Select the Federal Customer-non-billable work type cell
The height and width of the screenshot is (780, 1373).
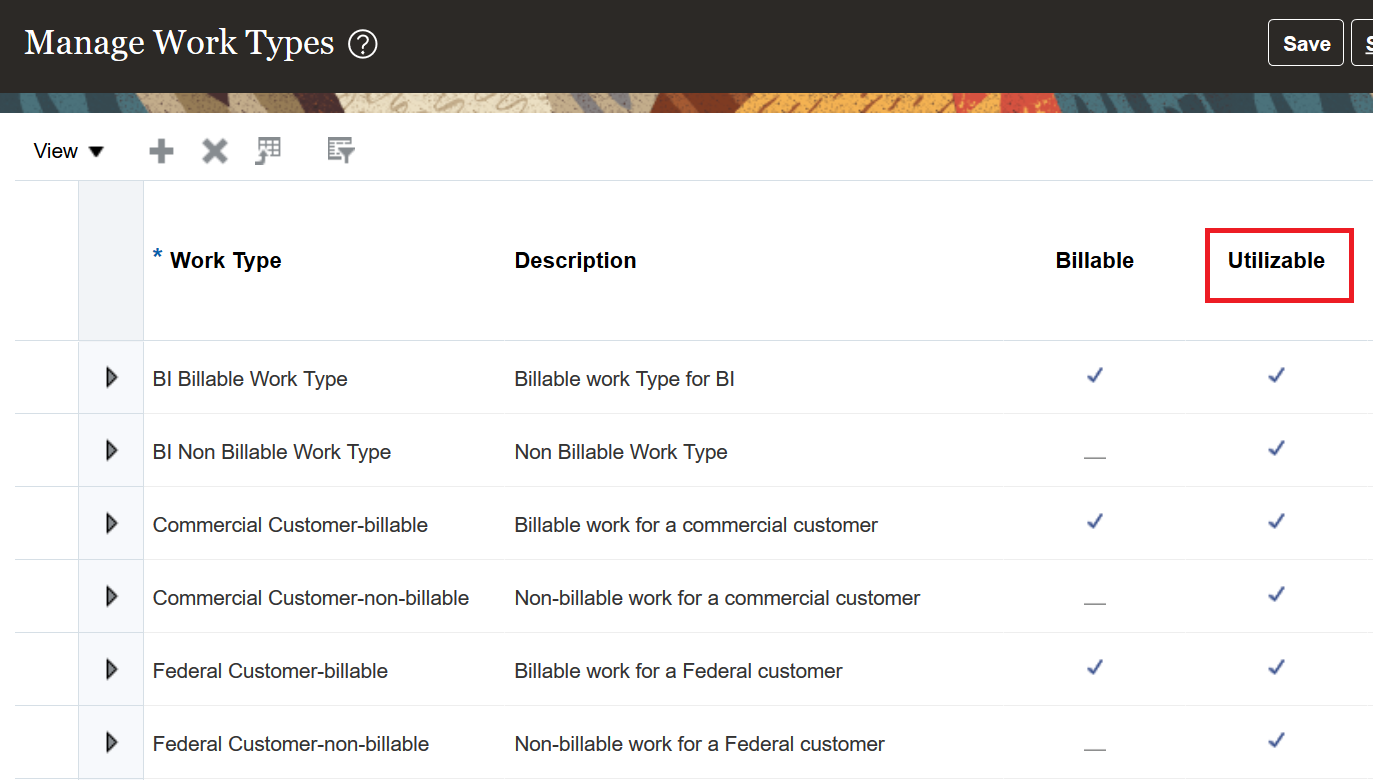(291, 744)
